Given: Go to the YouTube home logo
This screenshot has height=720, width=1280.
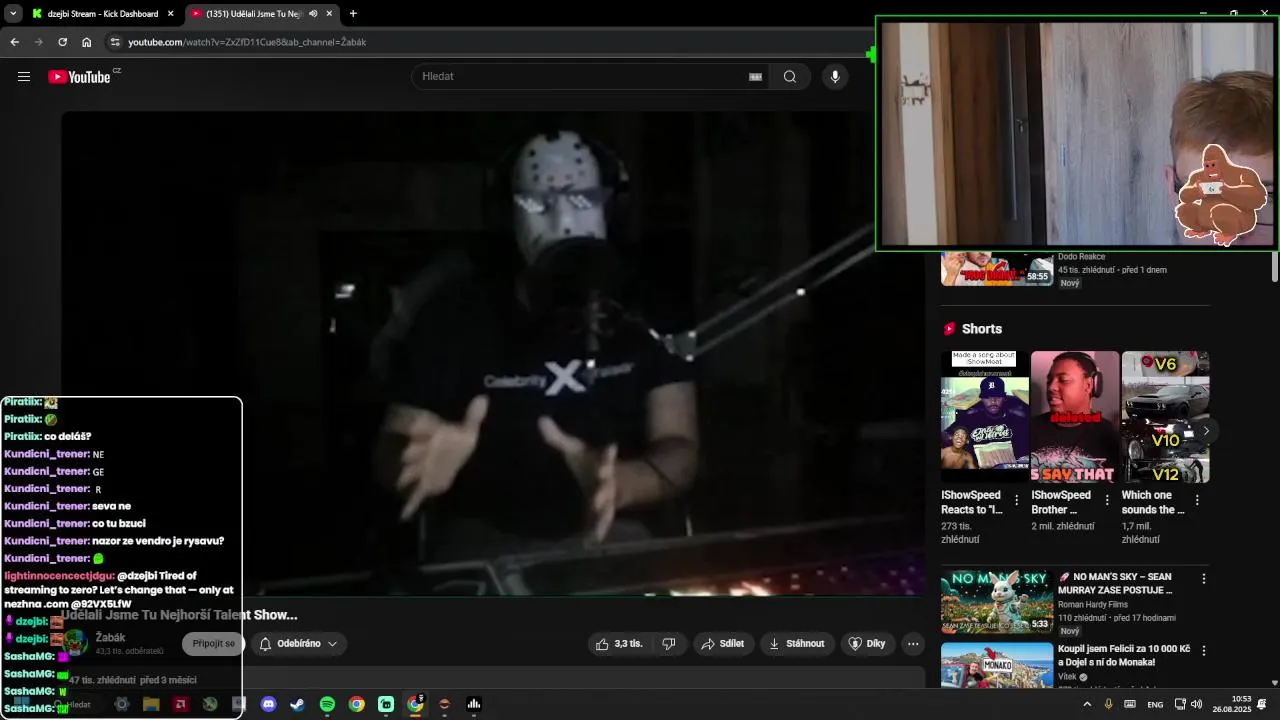Looking at the screenshot, I should 79,76.
